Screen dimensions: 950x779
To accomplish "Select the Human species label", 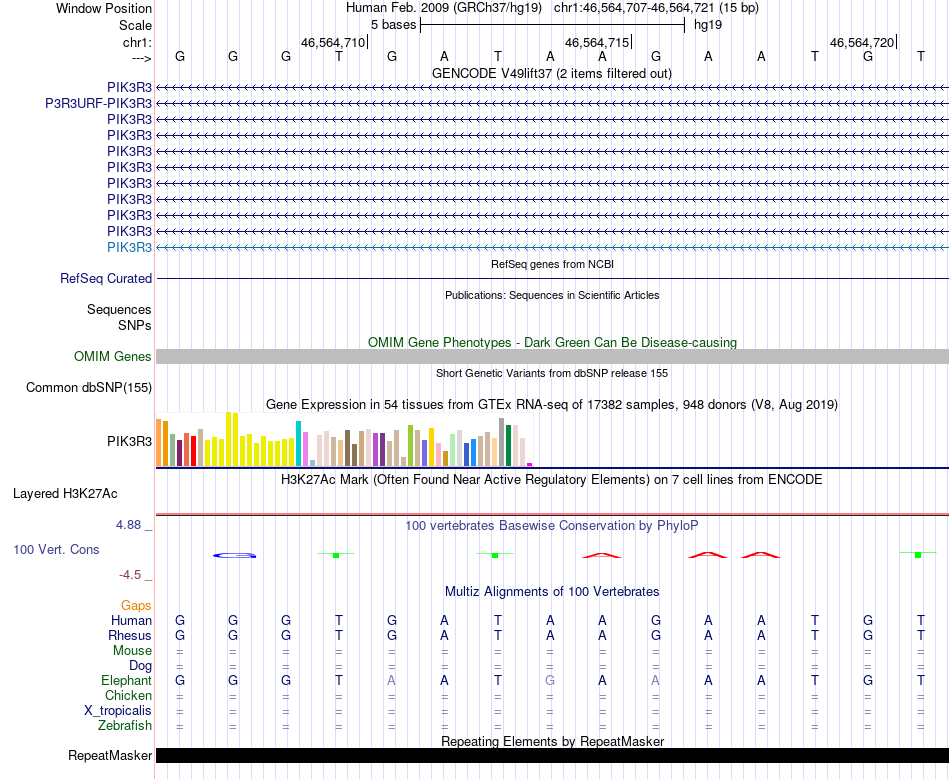I will 131,620.
